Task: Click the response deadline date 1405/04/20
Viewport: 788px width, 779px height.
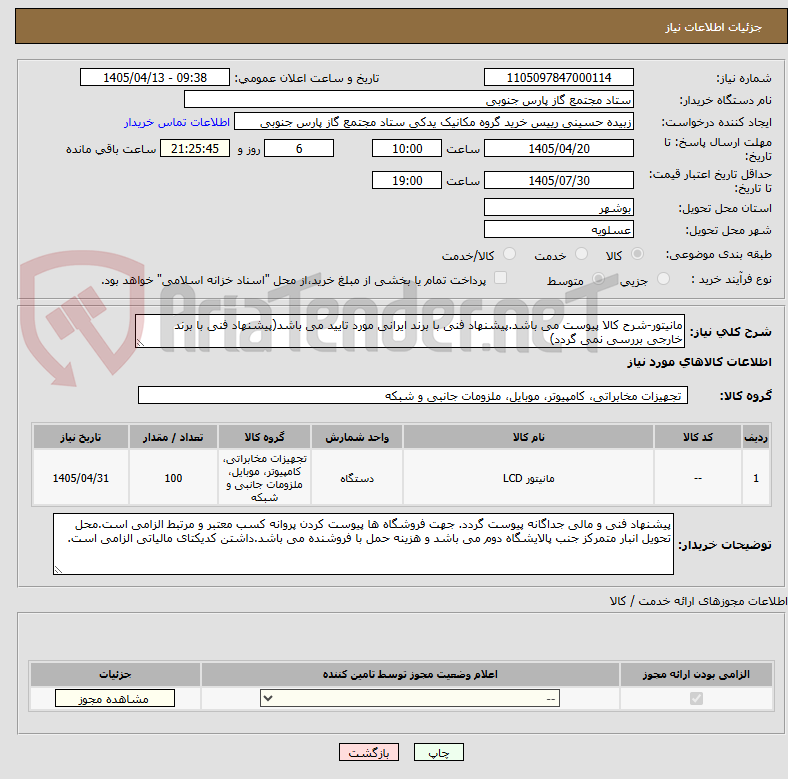Action: [x=558, y=148]
